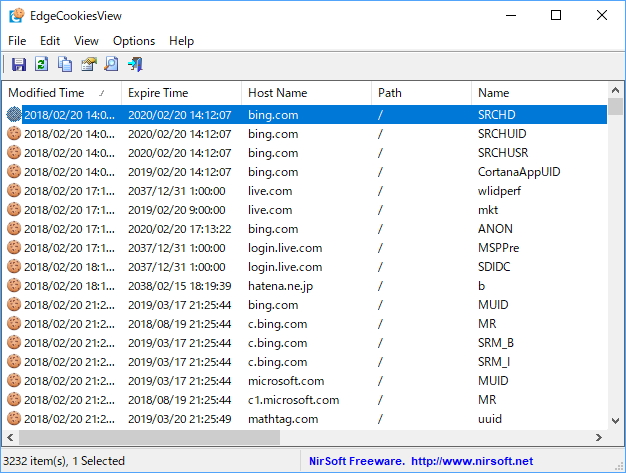
Task: Click the cookie icon of the hatena.ne.jp row
Action: tap(14, 285)
